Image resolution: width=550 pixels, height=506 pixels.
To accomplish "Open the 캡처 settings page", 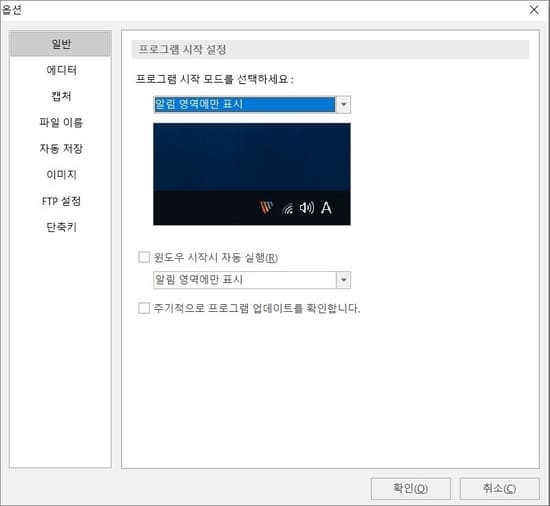I will tap(61, 96).
